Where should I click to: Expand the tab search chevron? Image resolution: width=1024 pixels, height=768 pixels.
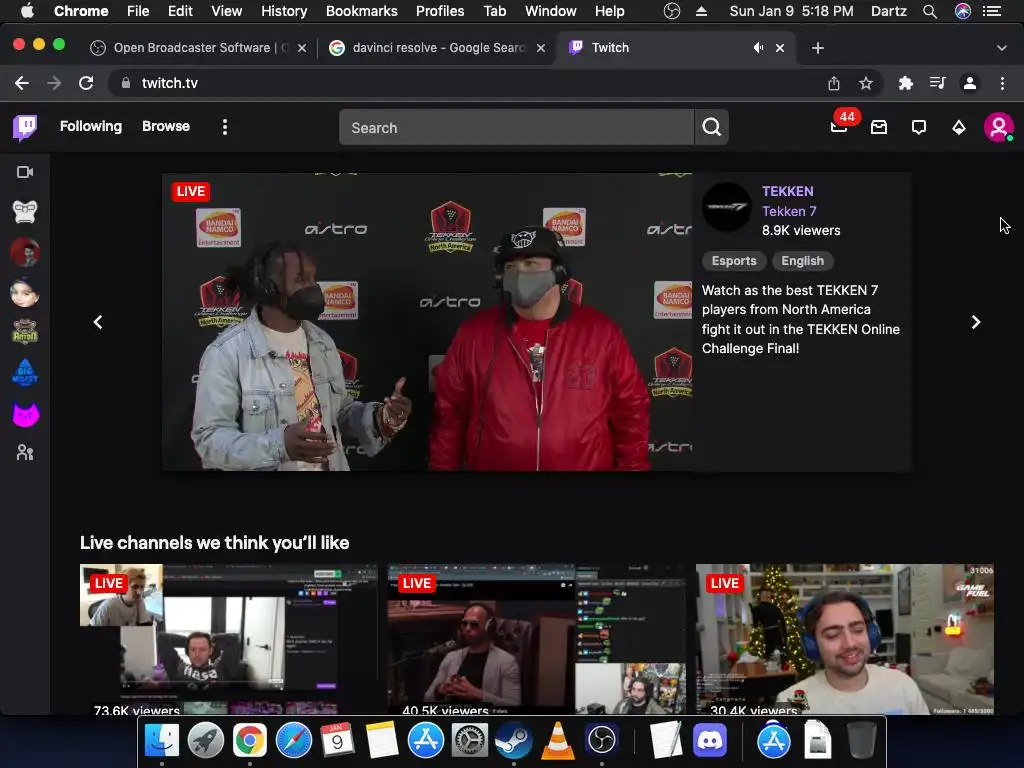(x=1002, y=48)
